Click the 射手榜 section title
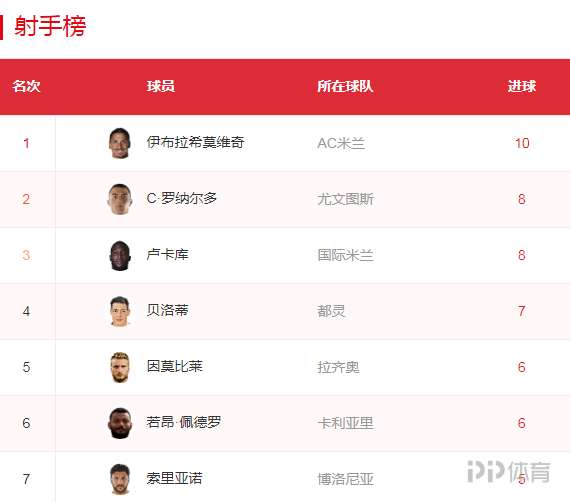570x502 pixels. click(50, 26)
